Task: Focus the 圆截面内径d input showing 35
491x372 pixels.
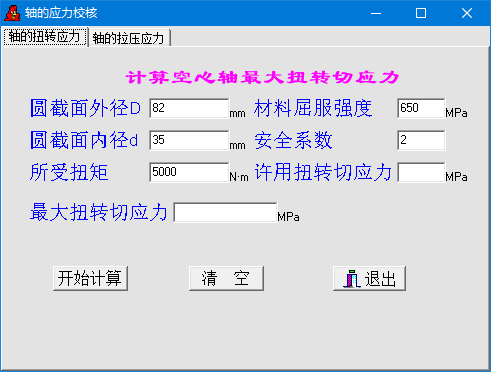Action: [x=189, y=140]
